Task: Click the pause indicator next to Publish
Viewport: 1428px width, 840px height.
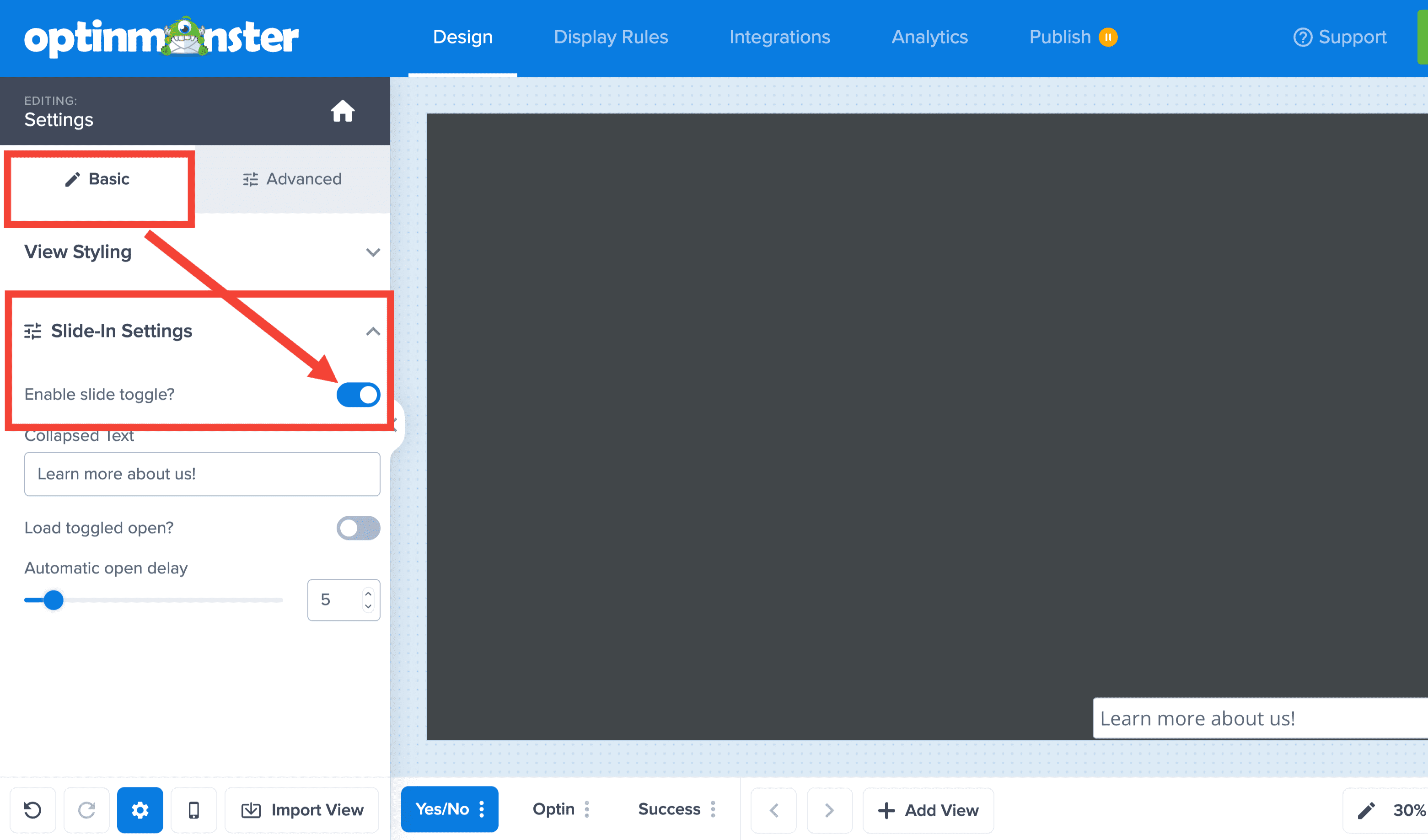Action: point(1108,37)
